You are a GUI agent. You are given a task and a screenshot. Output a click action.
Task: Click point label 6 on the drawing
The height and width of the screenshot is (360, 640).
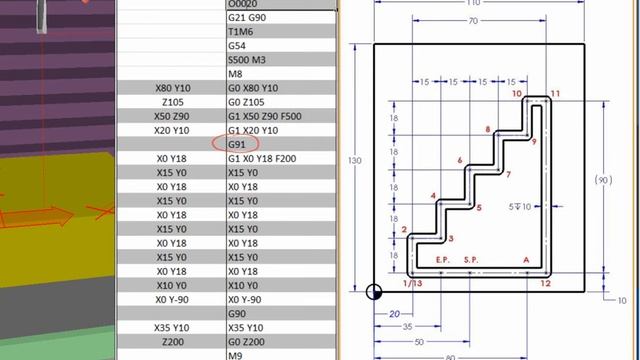460,160
